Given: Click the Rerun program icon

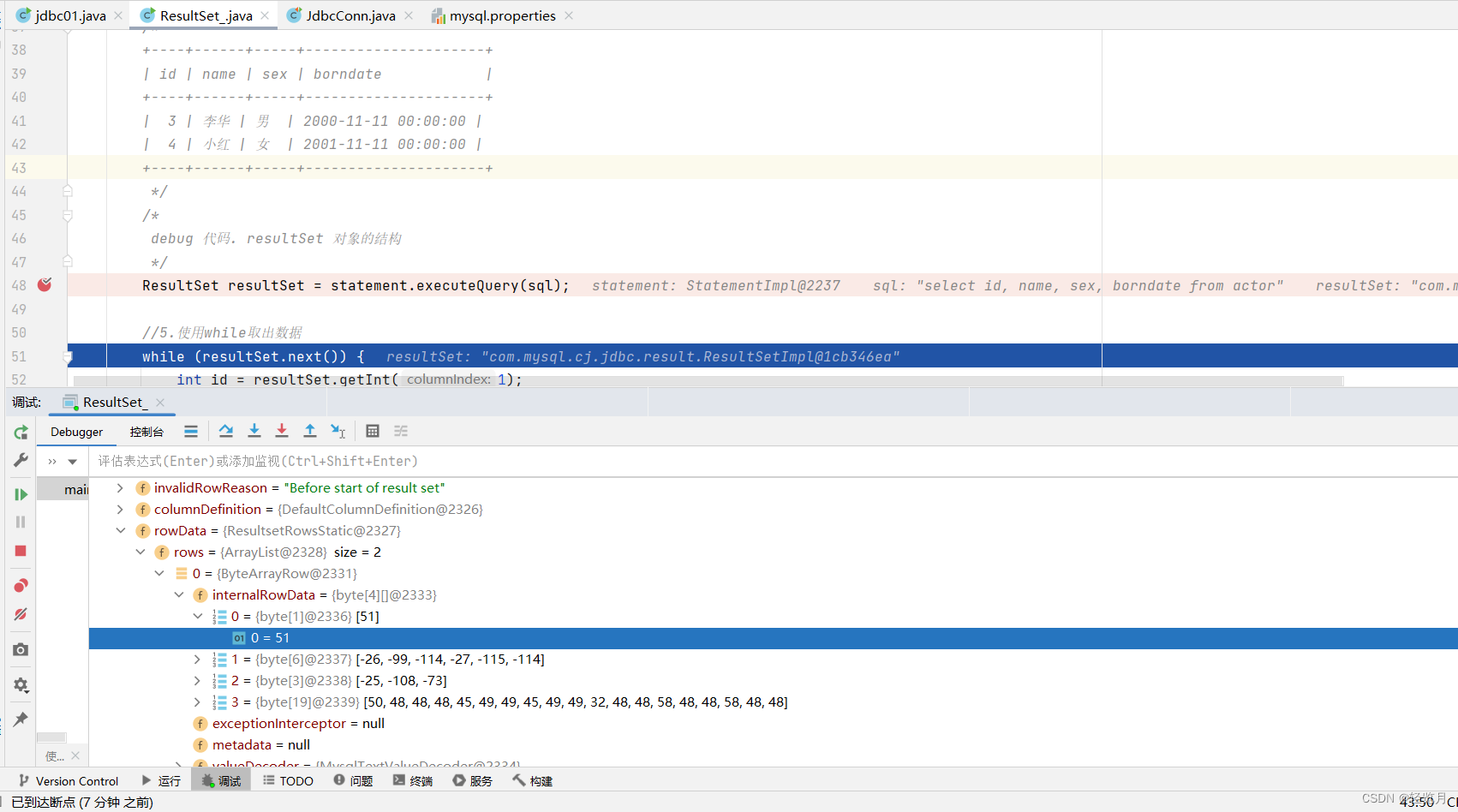Looking at the screenshot, I should click(21, 433).
